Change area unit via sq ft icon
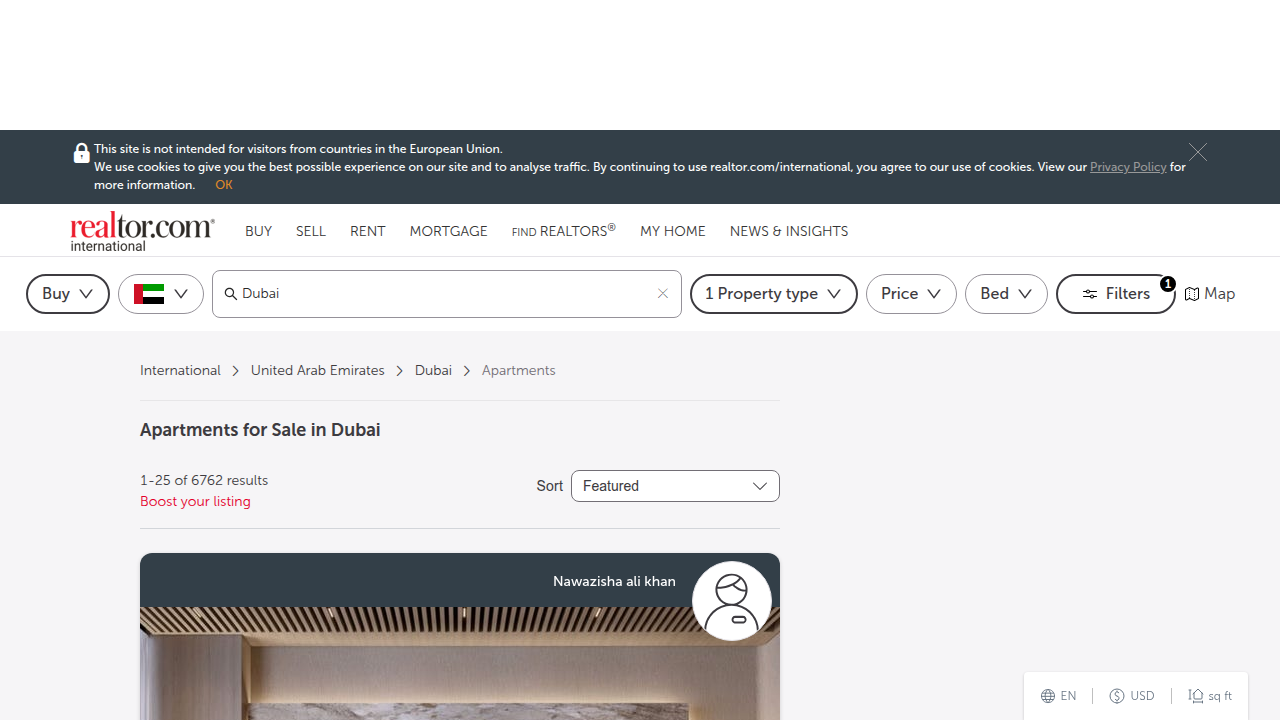Image resolution: width=1280 pixels, height=720 pixels. (x=1210, y=696)
